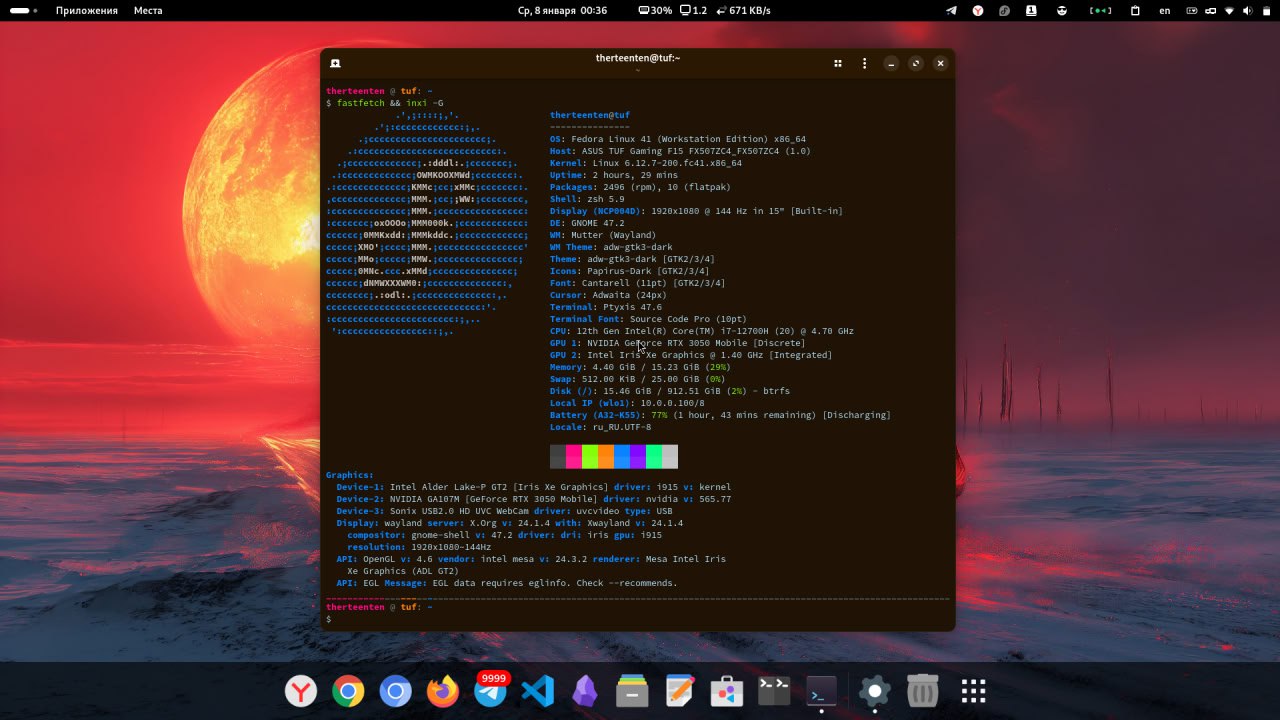The height and width of the screenshot is (720, 1280).
Task: Click the light gray color block in fastfetch
Action: click(670, 457)
